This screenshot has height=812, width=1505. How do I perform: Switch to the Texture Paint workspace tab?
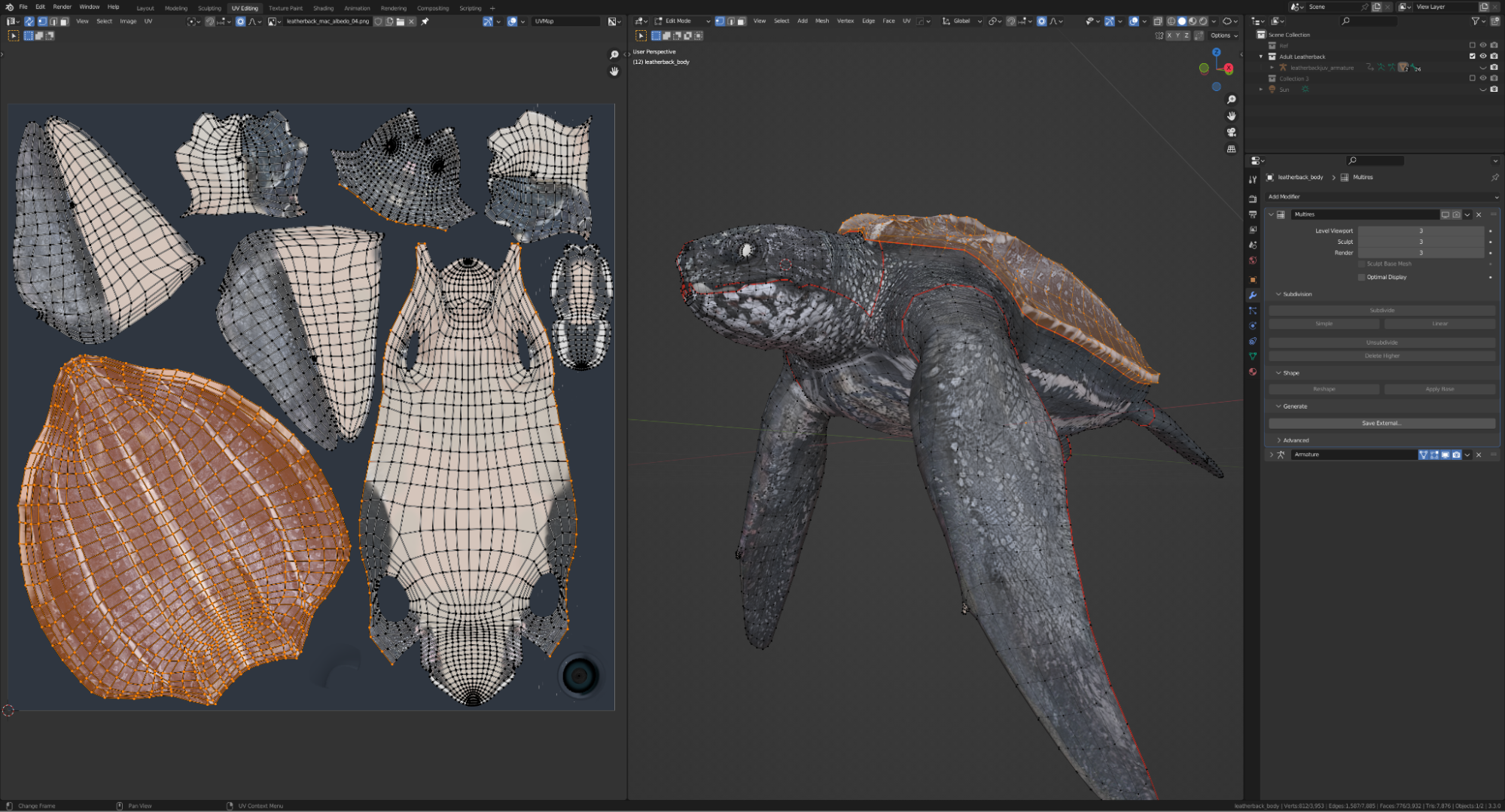[x=285, y=8]
